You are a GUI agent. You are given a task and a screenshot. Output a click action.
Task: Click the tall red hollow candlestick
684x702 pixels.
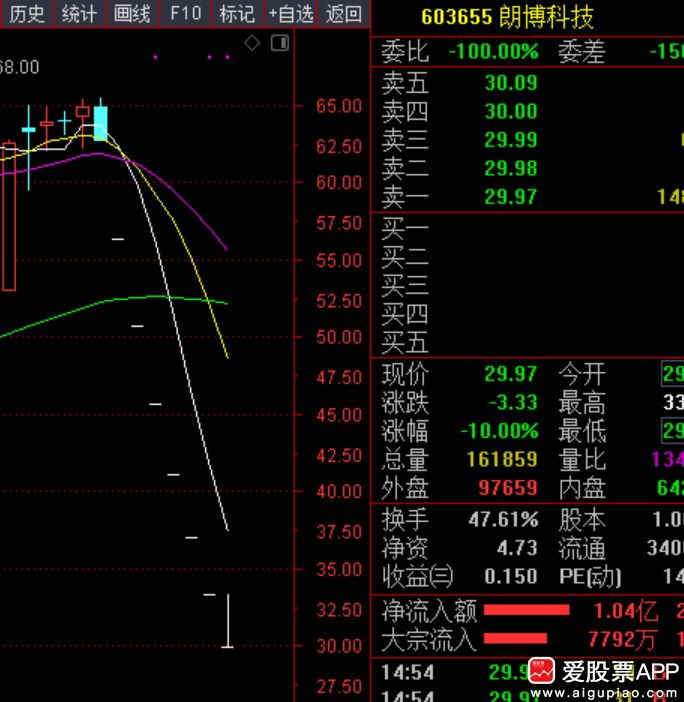(x=9, y=216)
